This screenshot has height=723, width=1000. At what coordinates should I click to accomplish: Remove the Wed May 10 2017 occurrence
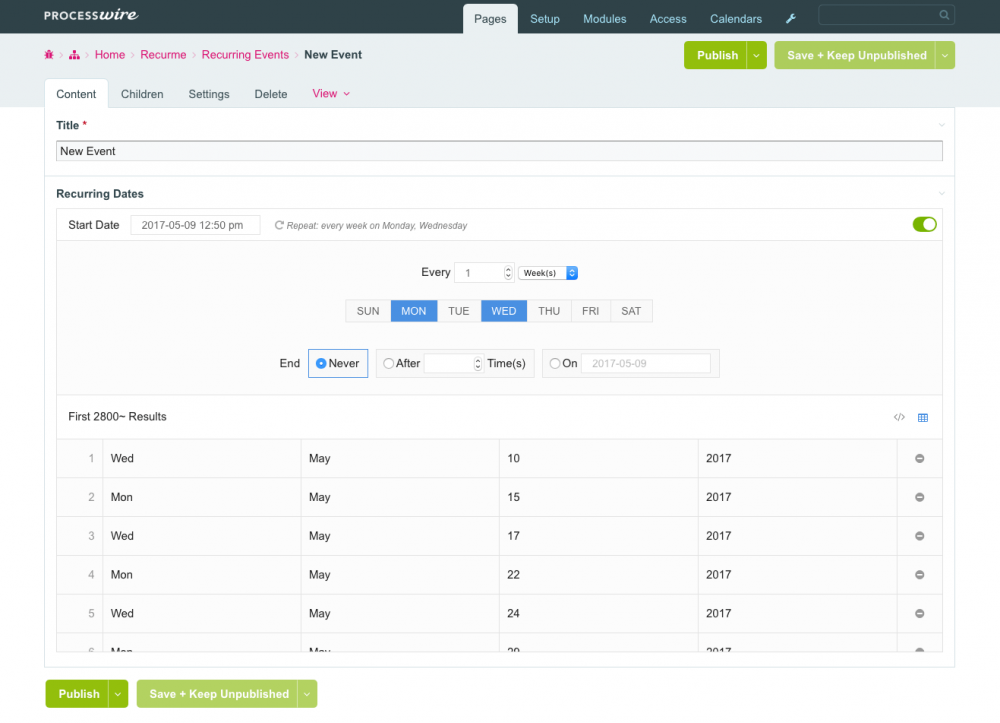point(919,458)
